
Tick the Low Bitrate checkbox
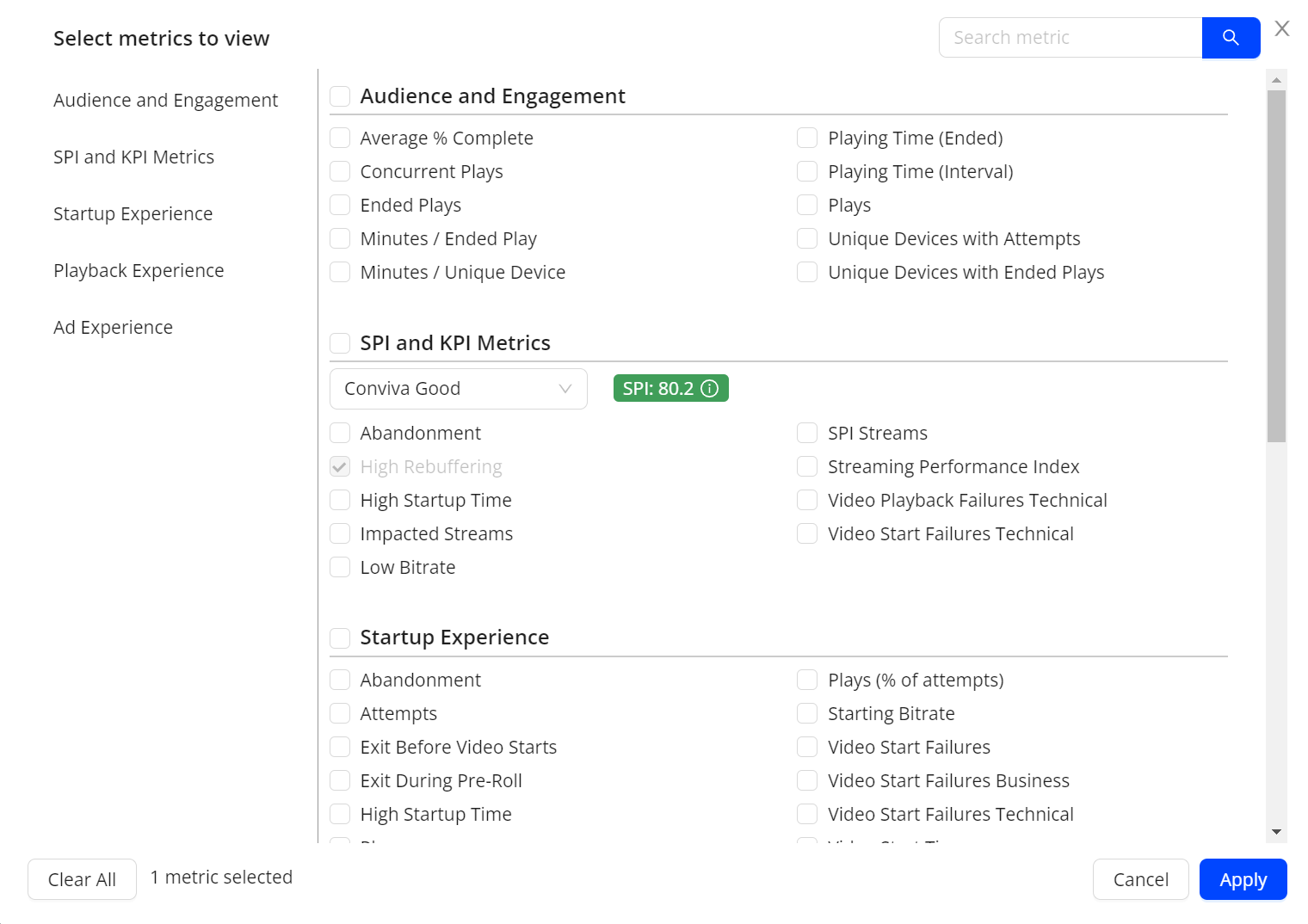[340, 568]
